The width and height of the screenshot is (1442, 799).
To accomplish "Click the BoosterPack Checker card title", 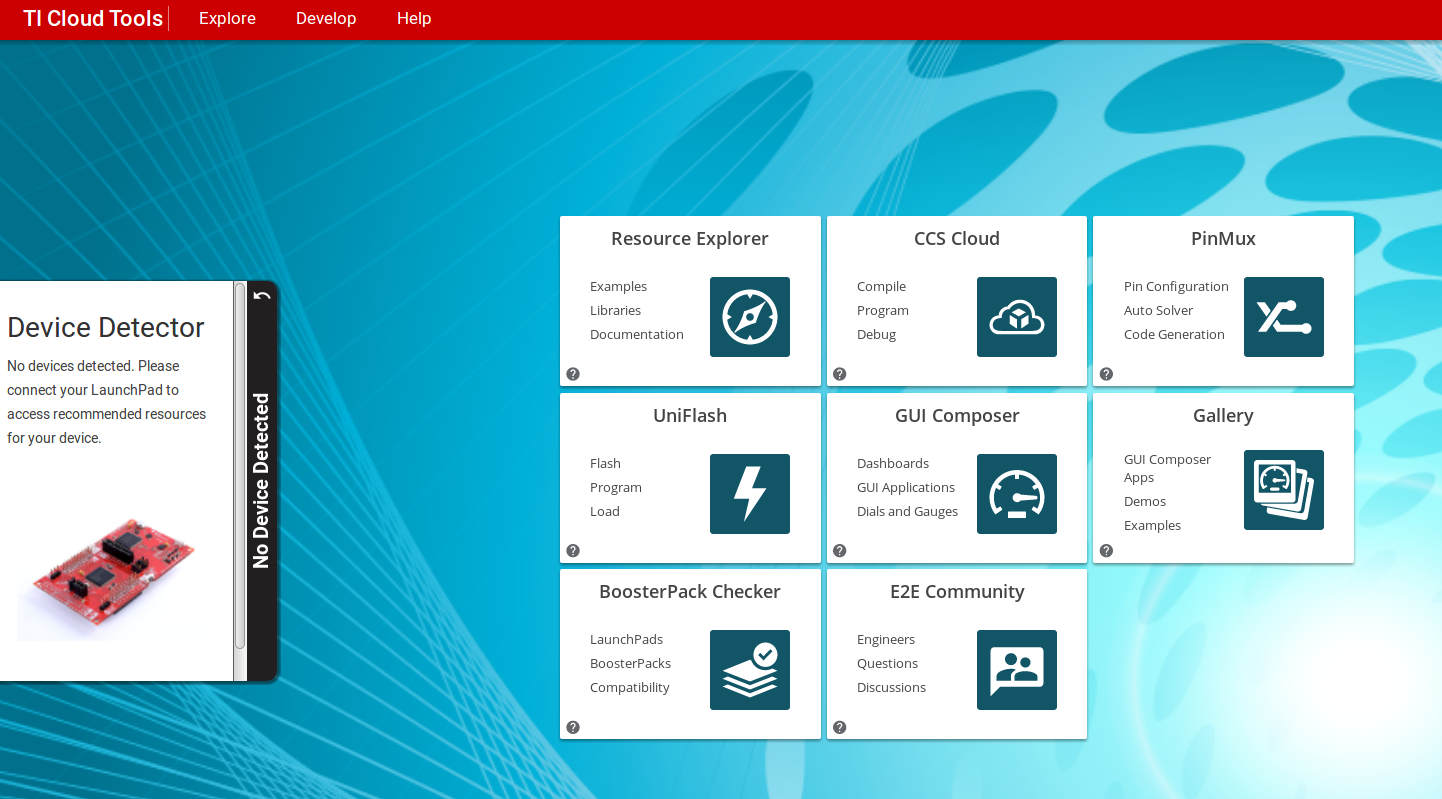I will point(690,592).
